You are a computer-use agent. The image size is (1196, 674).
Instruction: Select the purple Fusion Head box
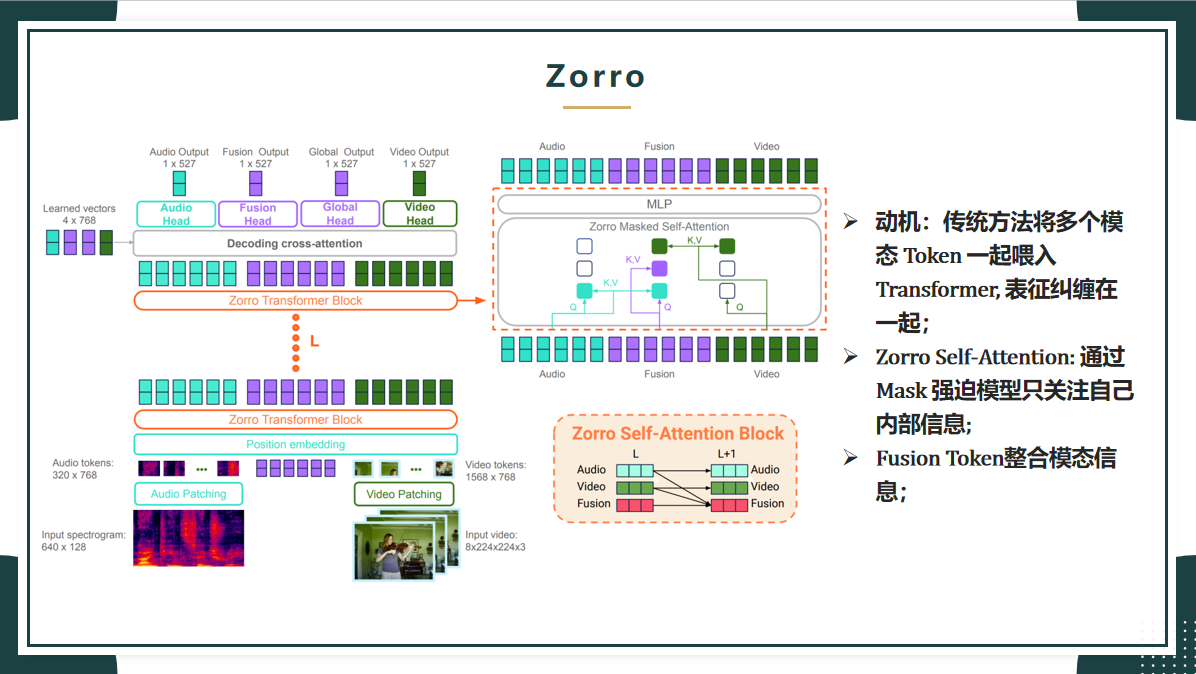pyautogui.click(x=257, y=214)
